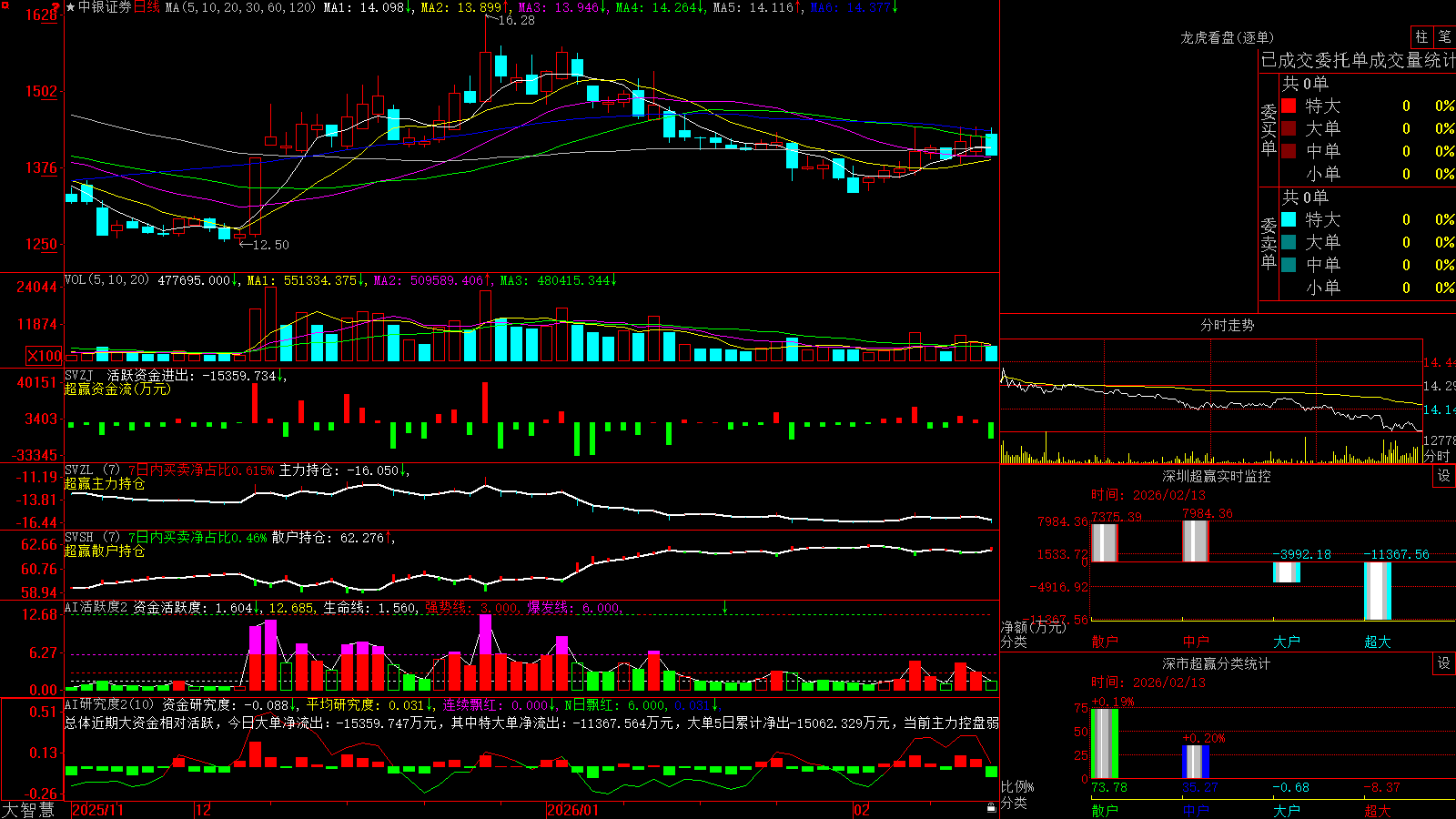
Task: Click the 12.50 low price annotation
Action: click(270, 245)
